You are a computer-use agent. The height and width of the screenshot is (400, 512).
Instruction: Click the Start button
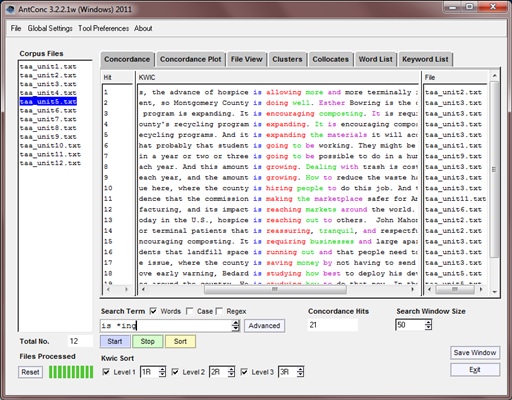pos(115,341)
